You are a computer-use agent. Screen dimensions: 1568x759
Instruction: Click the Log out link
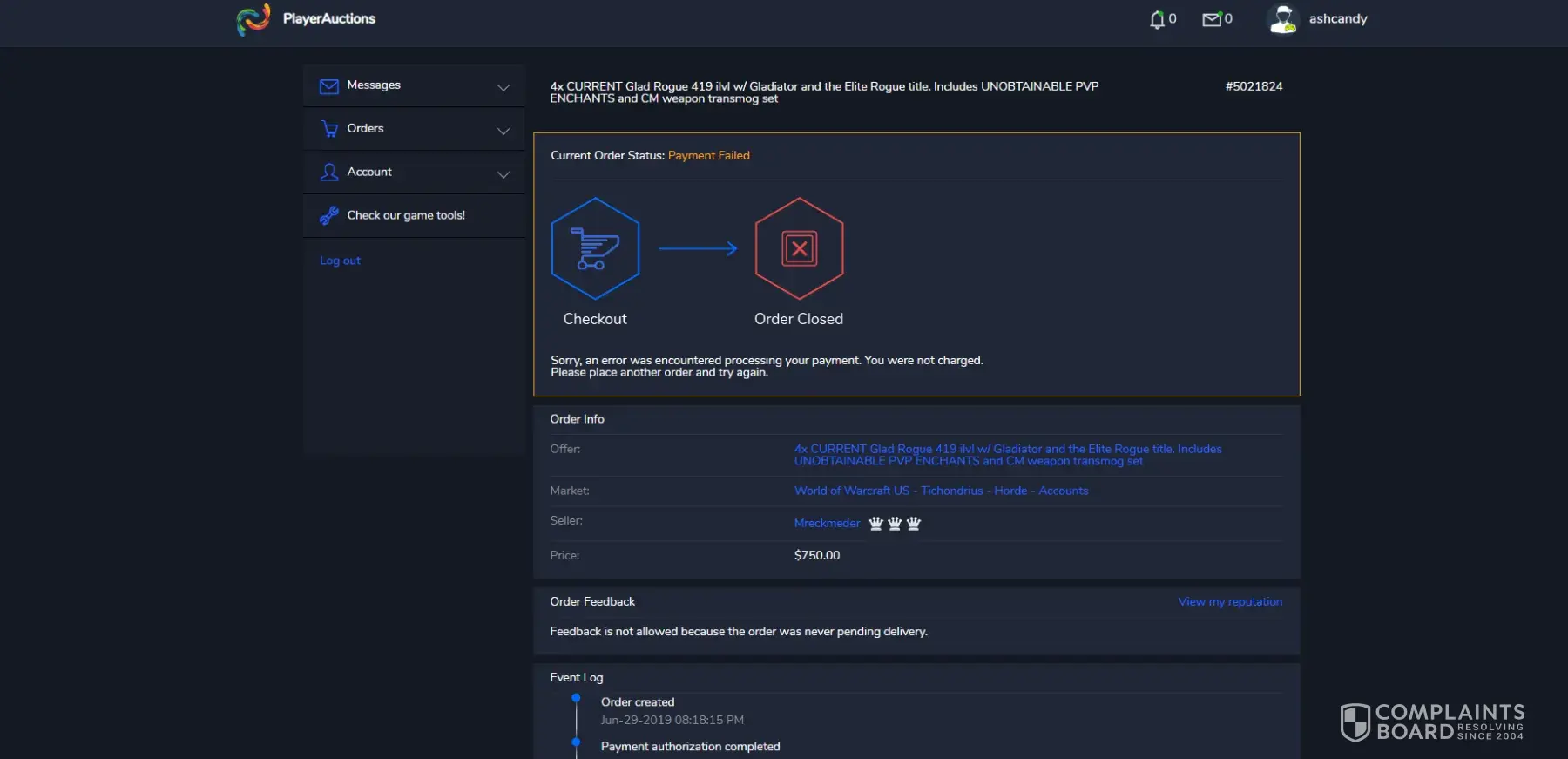(340, 261)
